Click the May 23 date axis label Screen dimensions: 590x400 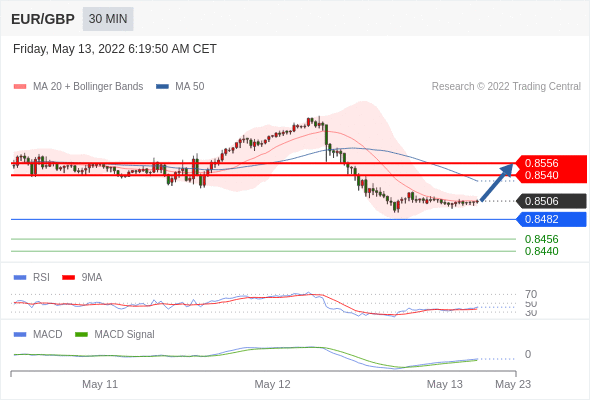click(513, 384)
